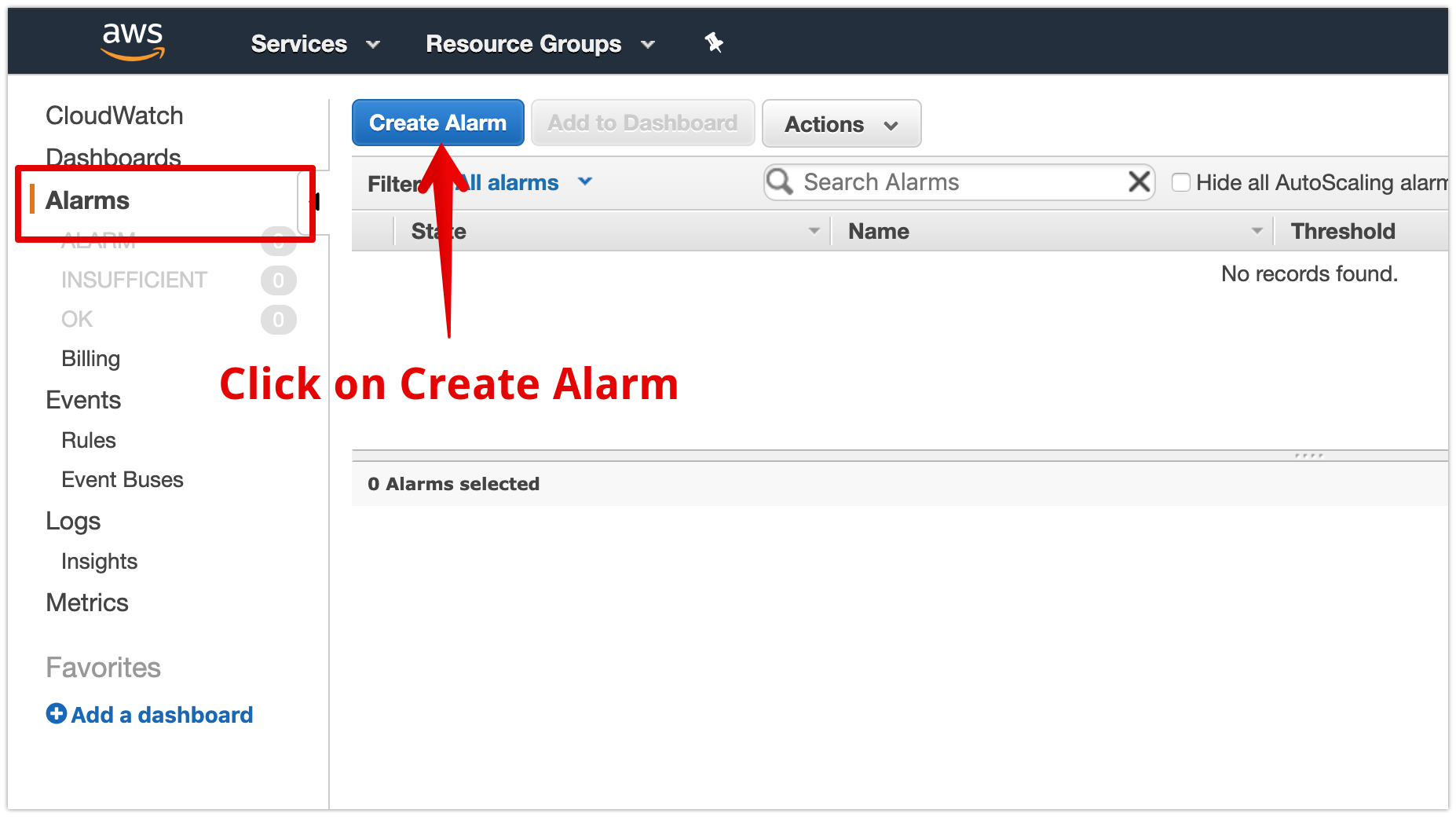Click the OK count badge

click(278, 320)
